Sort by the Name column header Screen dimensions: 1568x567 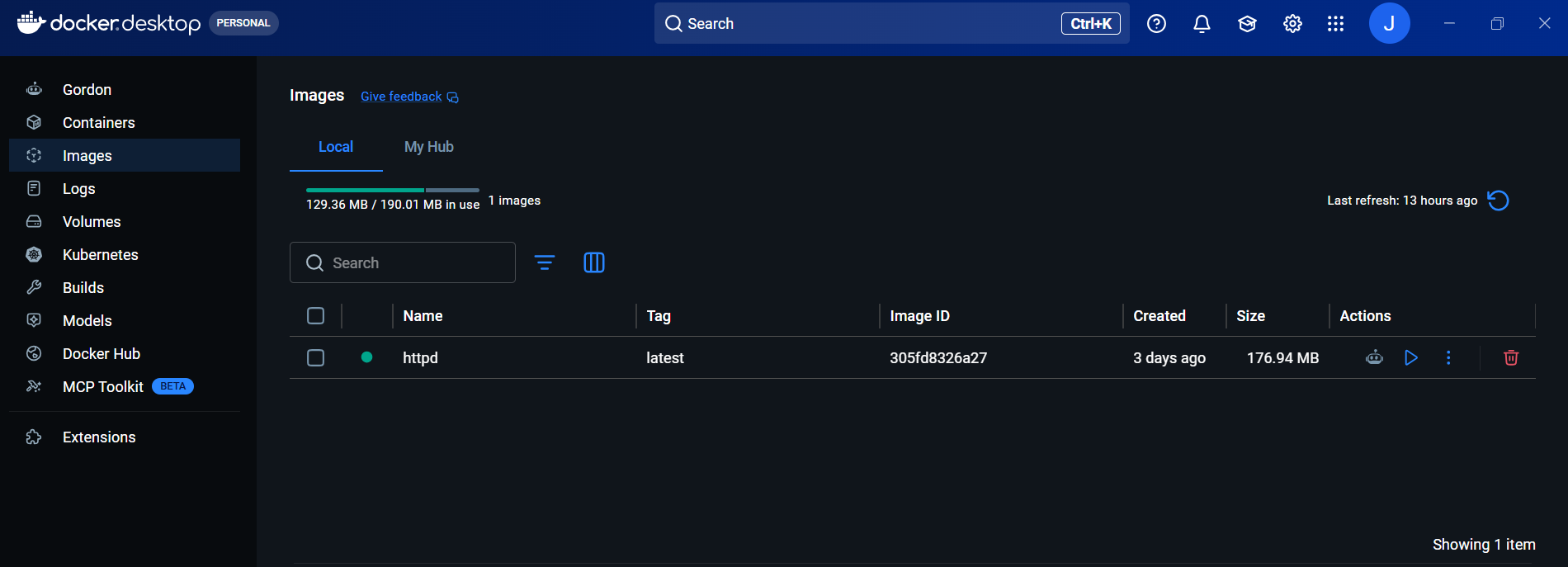423,316
